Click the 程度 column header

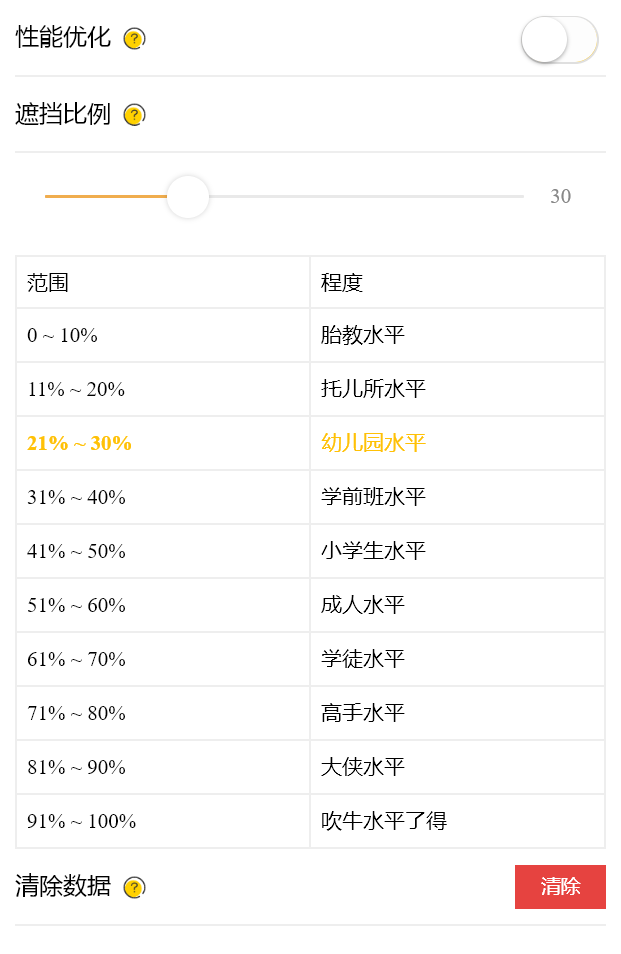coord(457,283)
